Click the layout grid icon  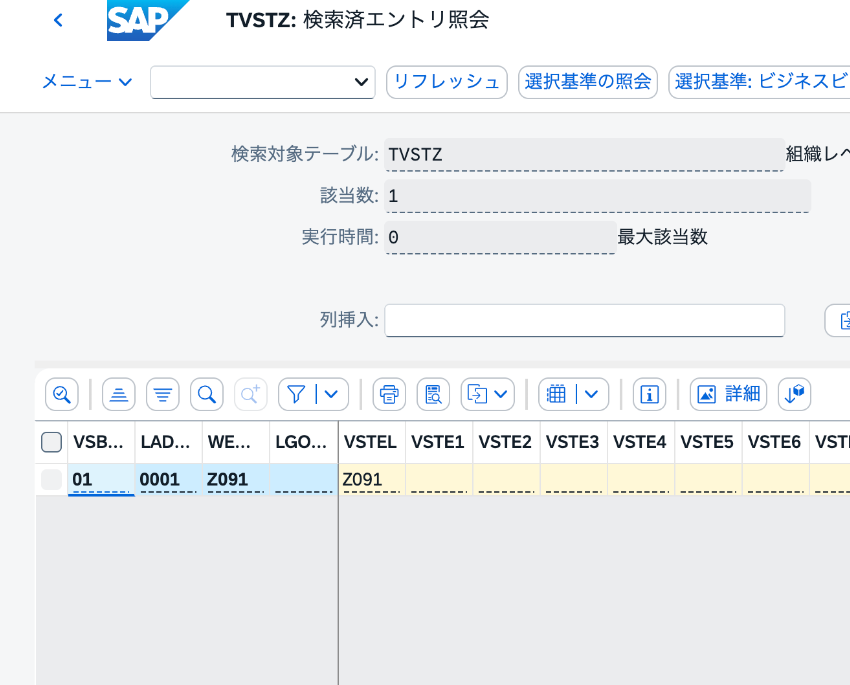[556, 394]
